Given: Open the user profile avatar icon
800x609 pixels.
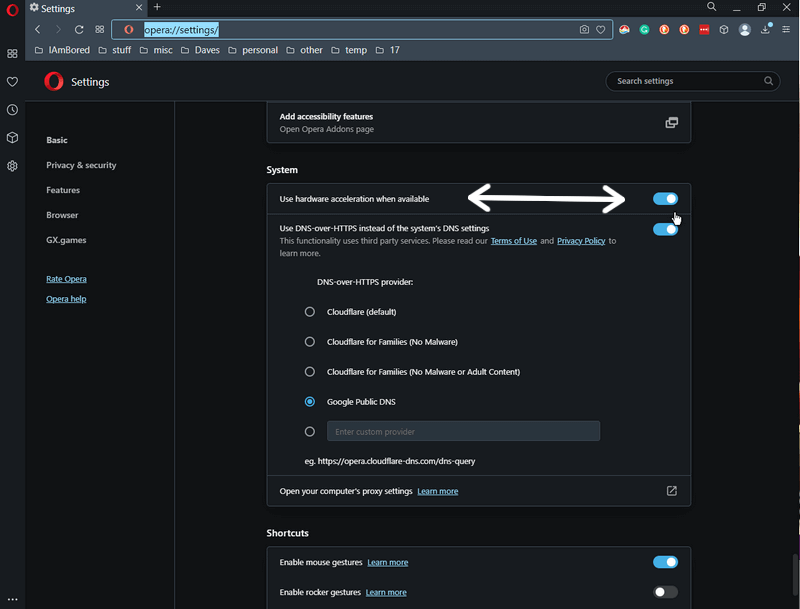Looking at the screenshot, I should click(x=745, y=30).
